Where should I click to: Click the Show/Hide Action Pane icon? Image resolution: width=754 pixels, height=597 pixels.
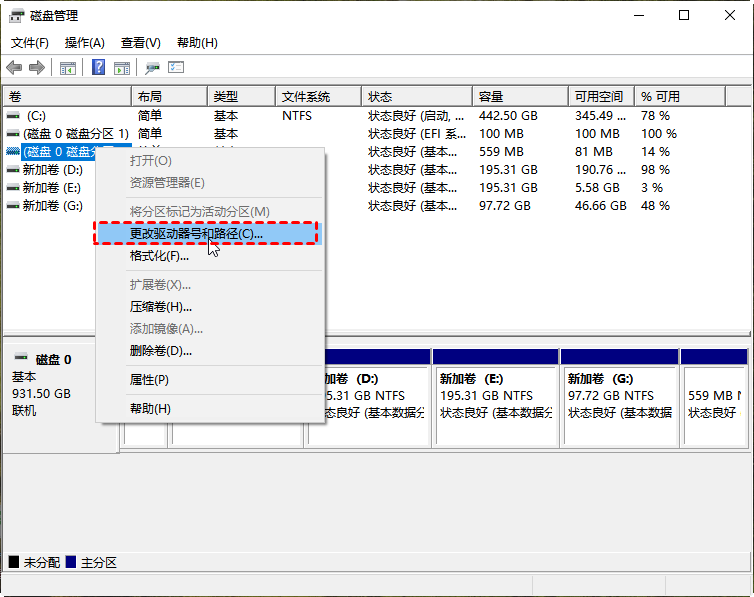[122, 68]
